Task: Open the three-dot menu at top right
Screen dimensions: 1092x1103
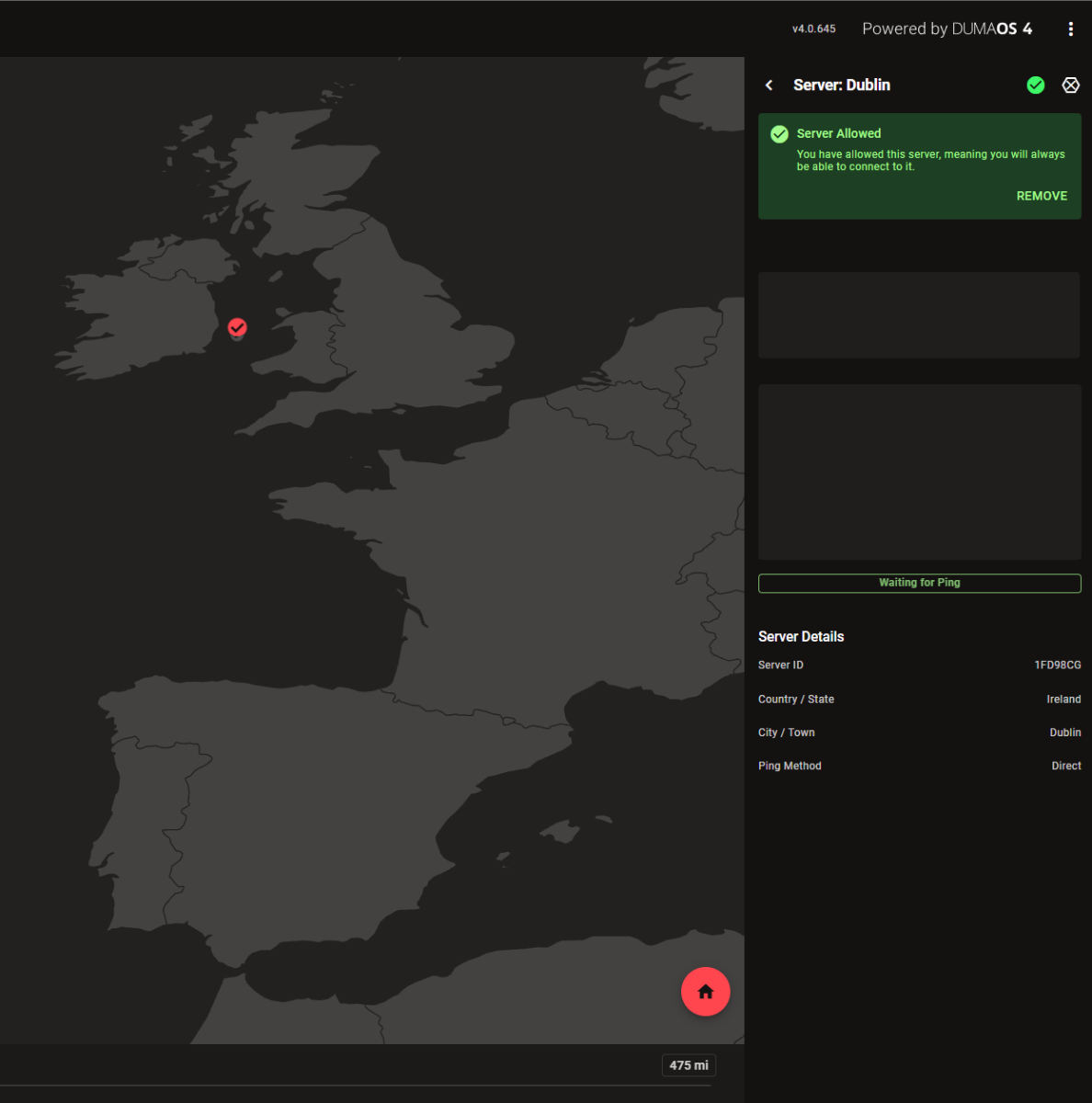Action: [x=1071, y=29]
